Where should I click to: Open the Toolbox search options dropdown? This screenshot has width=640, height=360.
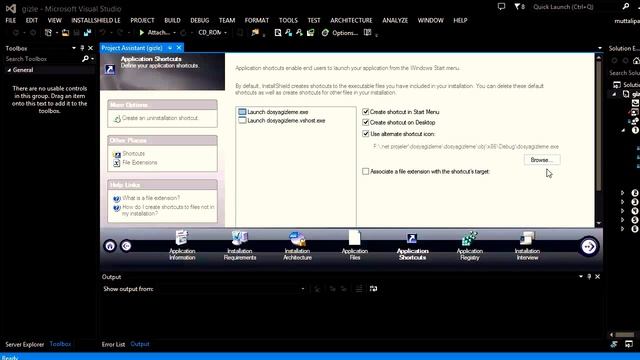[x=93, y=59]
